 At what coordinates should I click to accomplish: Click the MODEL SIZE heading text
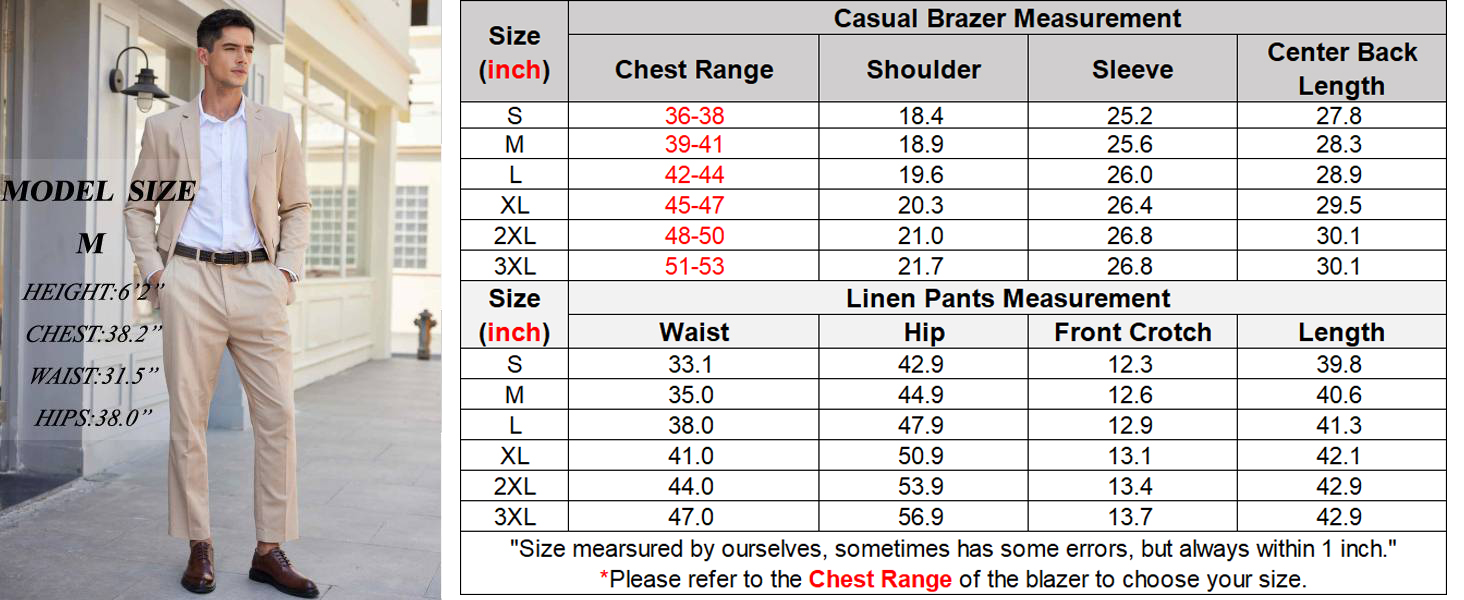pos(98,191)
